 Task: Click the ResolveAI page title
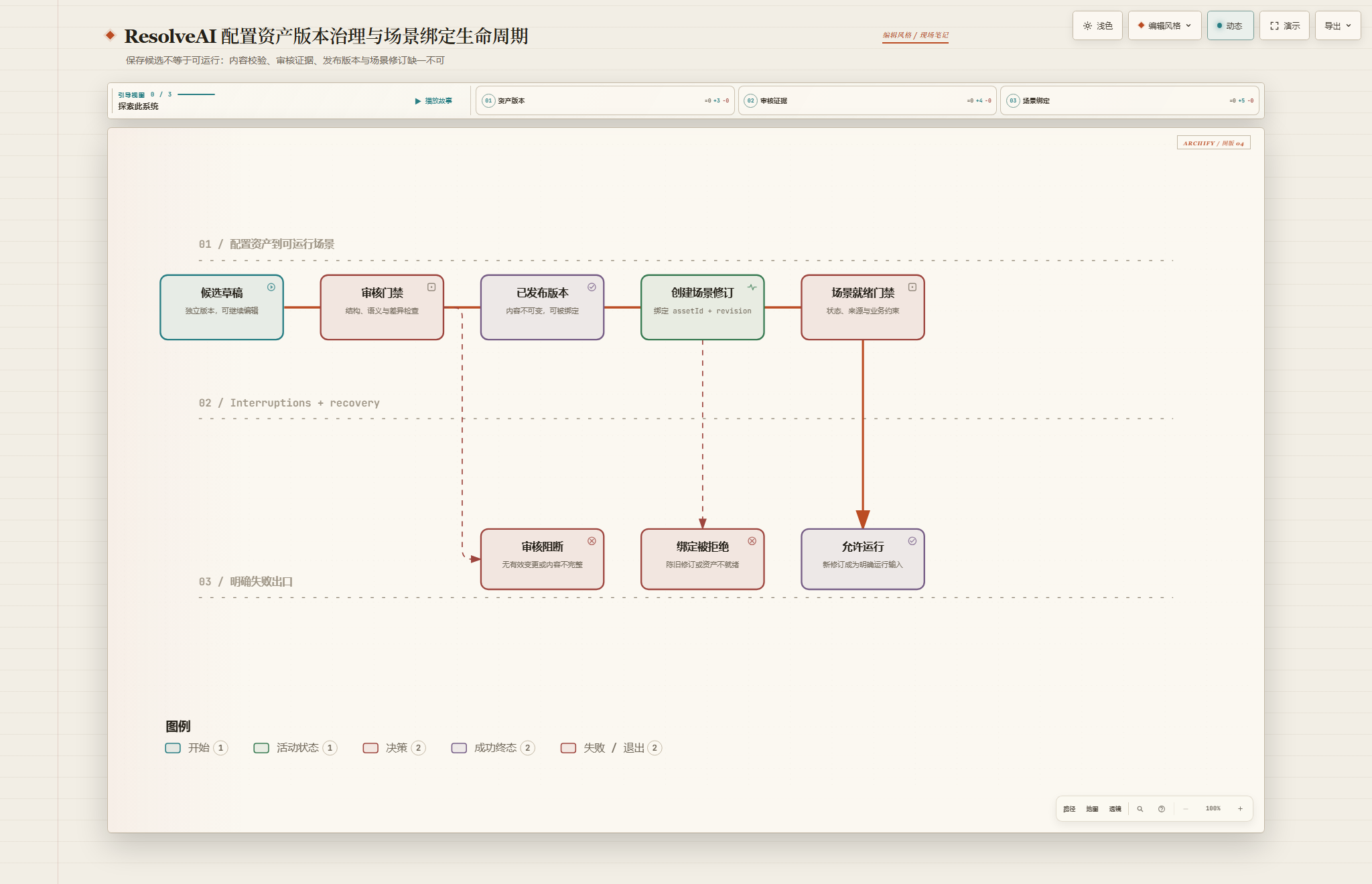(x=326, y=35)
